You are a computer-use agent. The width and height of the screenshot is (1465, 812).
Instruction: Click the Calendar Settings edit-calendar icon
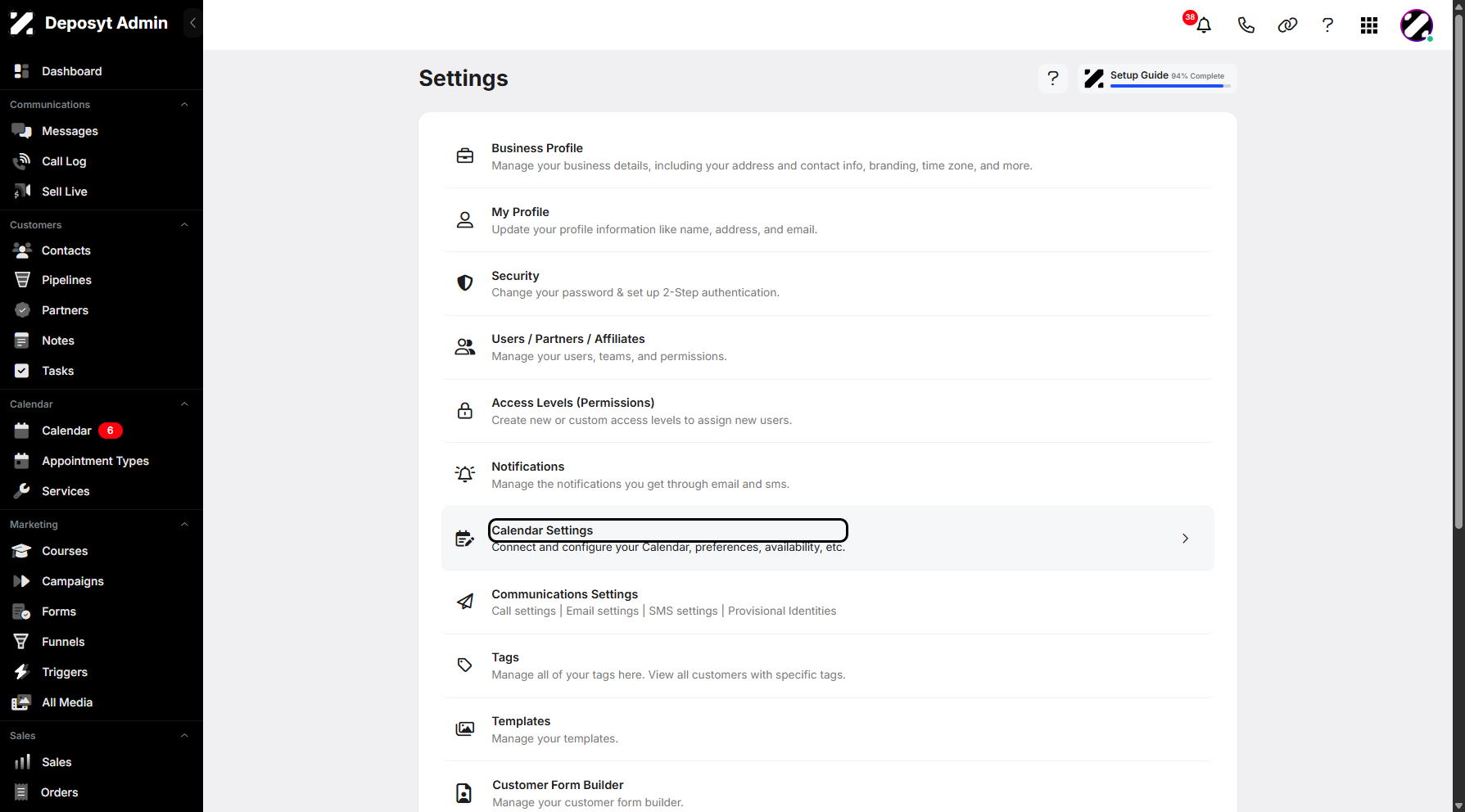(x=465, y=538)
